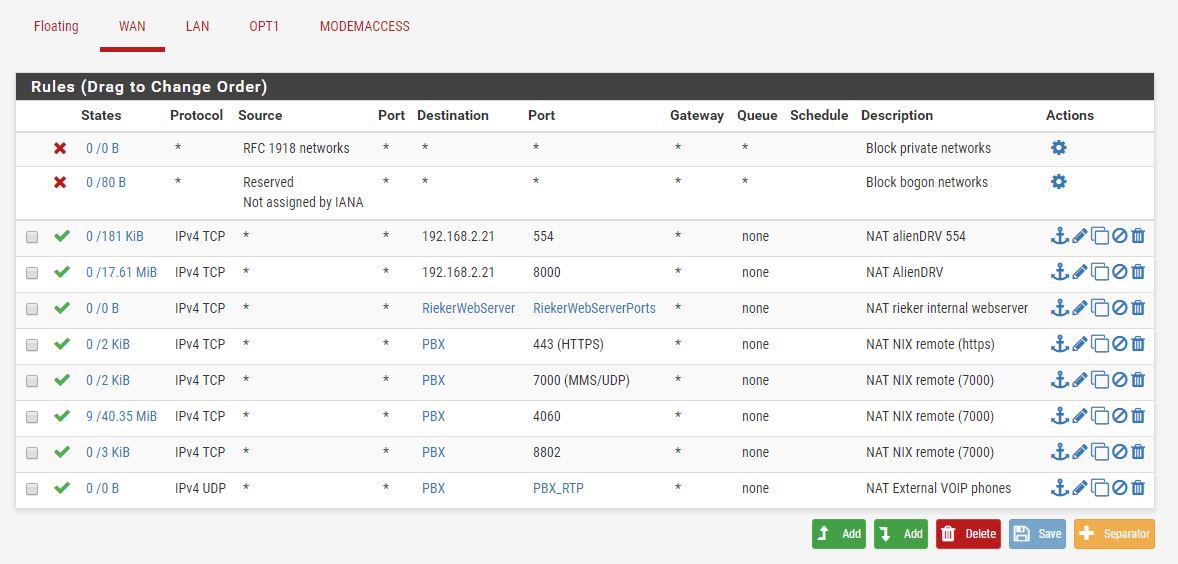Open the MODEMACCESS tab
This screenshot has height=564, width=1178.
[x=364, y=26]
